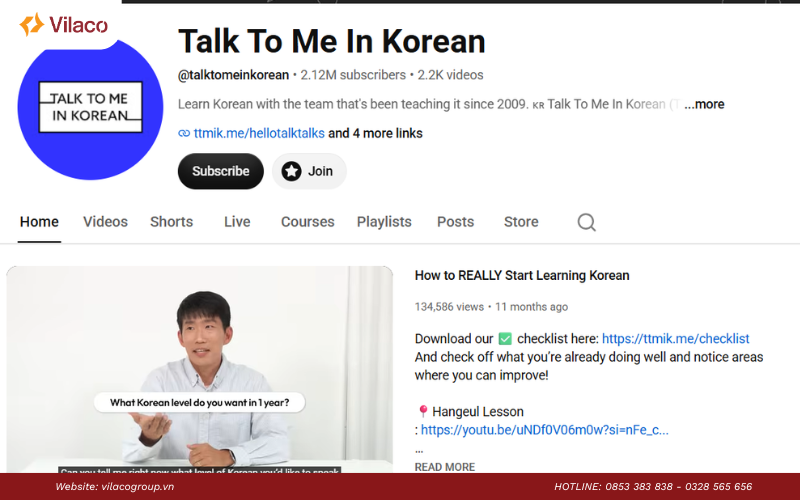The height and width of the screenshot is (500, 800).
Task: Open 'How to REALLY Start Learning Korean' title
Action: click(x=522, y=276)
